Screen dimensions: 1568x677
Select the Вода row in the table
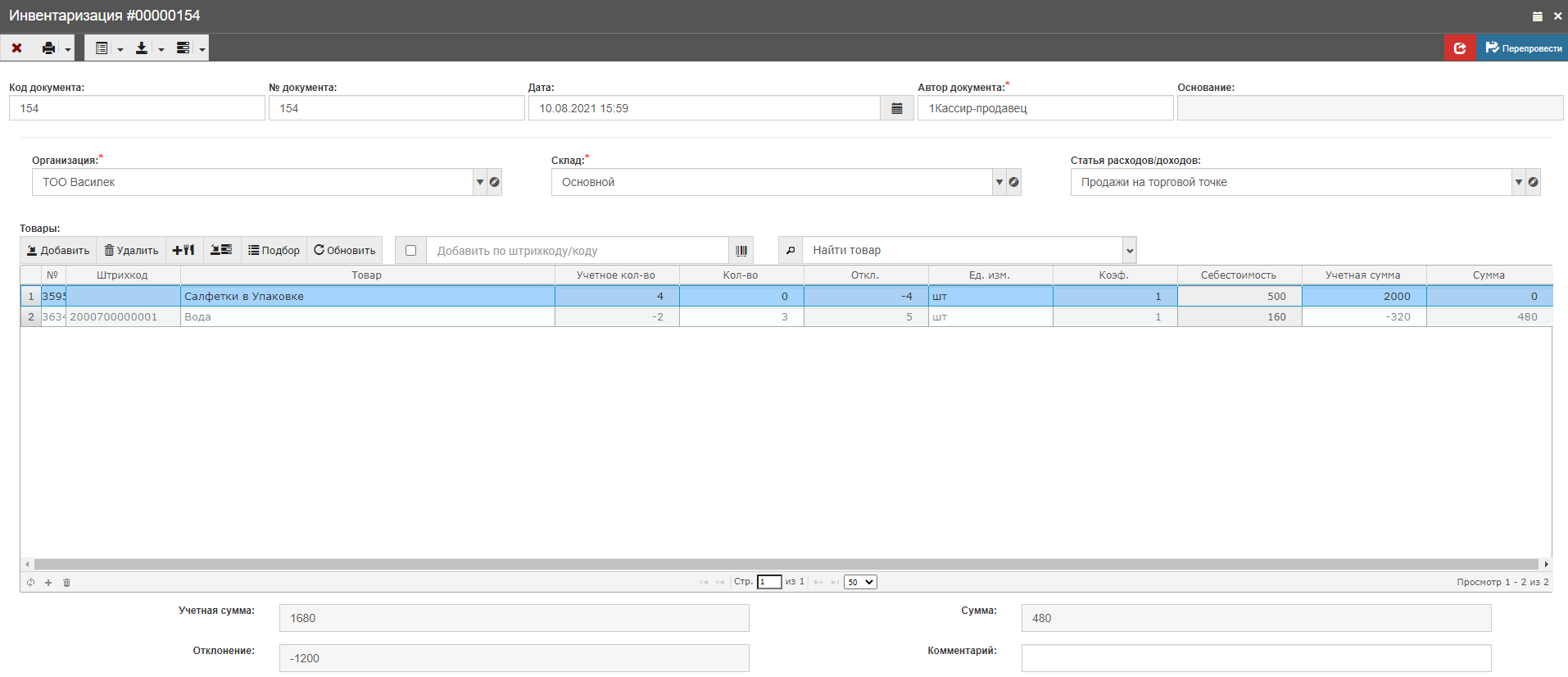(367, 317)
